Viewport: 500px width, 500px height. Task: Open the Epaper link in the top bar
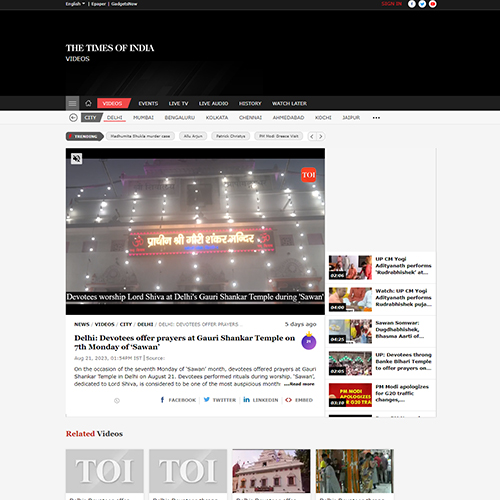click(98, 4)
